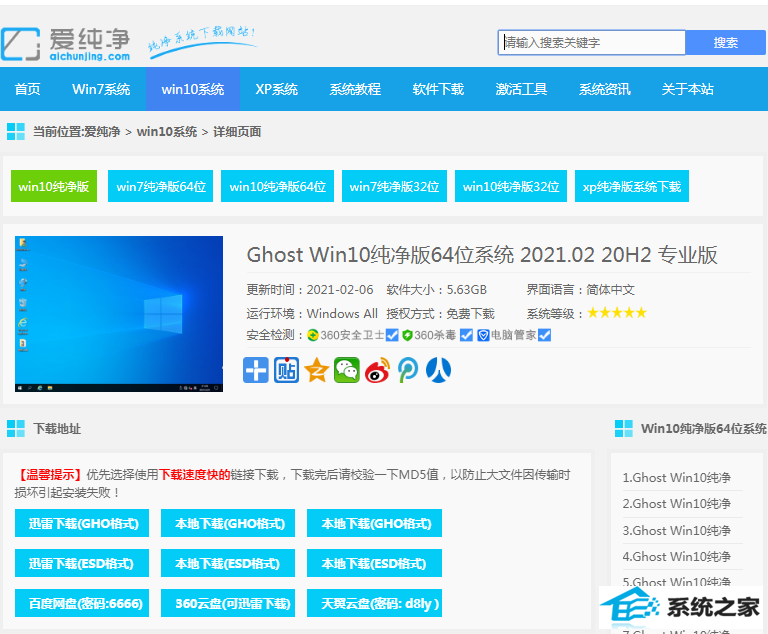Screen dimensions: 768x634
Task: Click the 搜索 search button
Action: [x=725, y=43]
